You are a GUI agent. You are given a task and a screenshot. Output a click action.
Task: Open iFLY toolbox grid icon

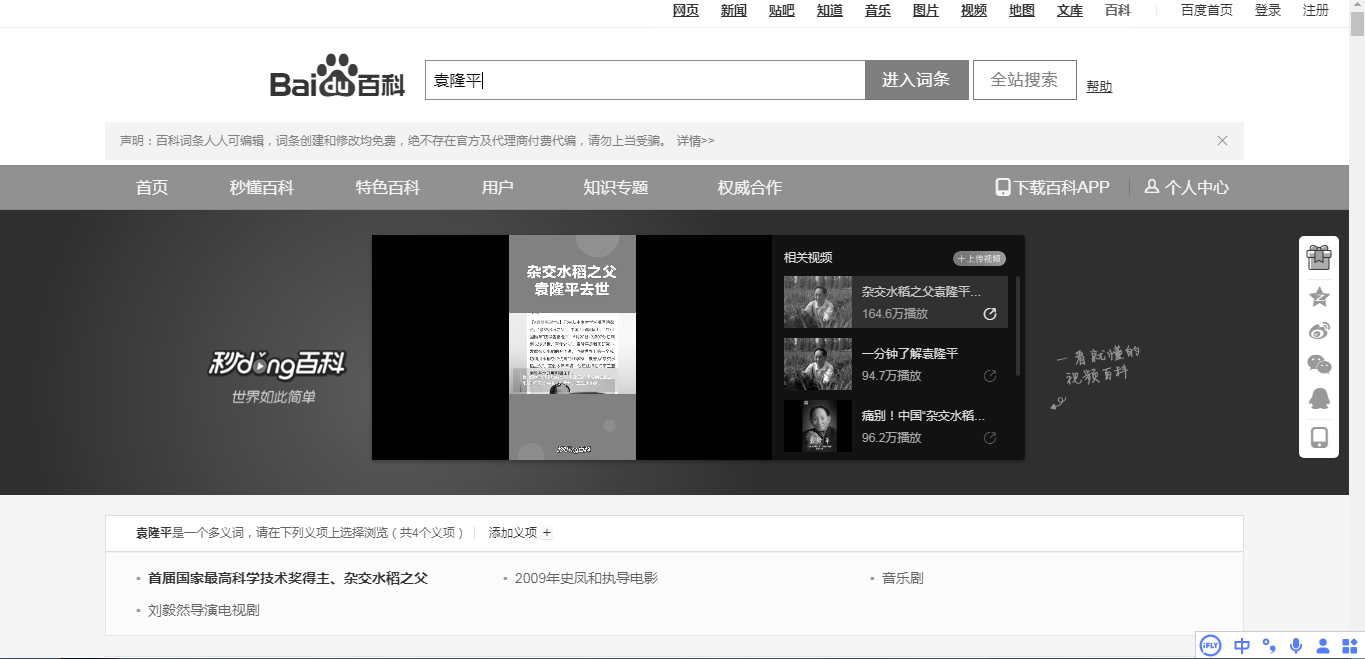[1349, 646]
